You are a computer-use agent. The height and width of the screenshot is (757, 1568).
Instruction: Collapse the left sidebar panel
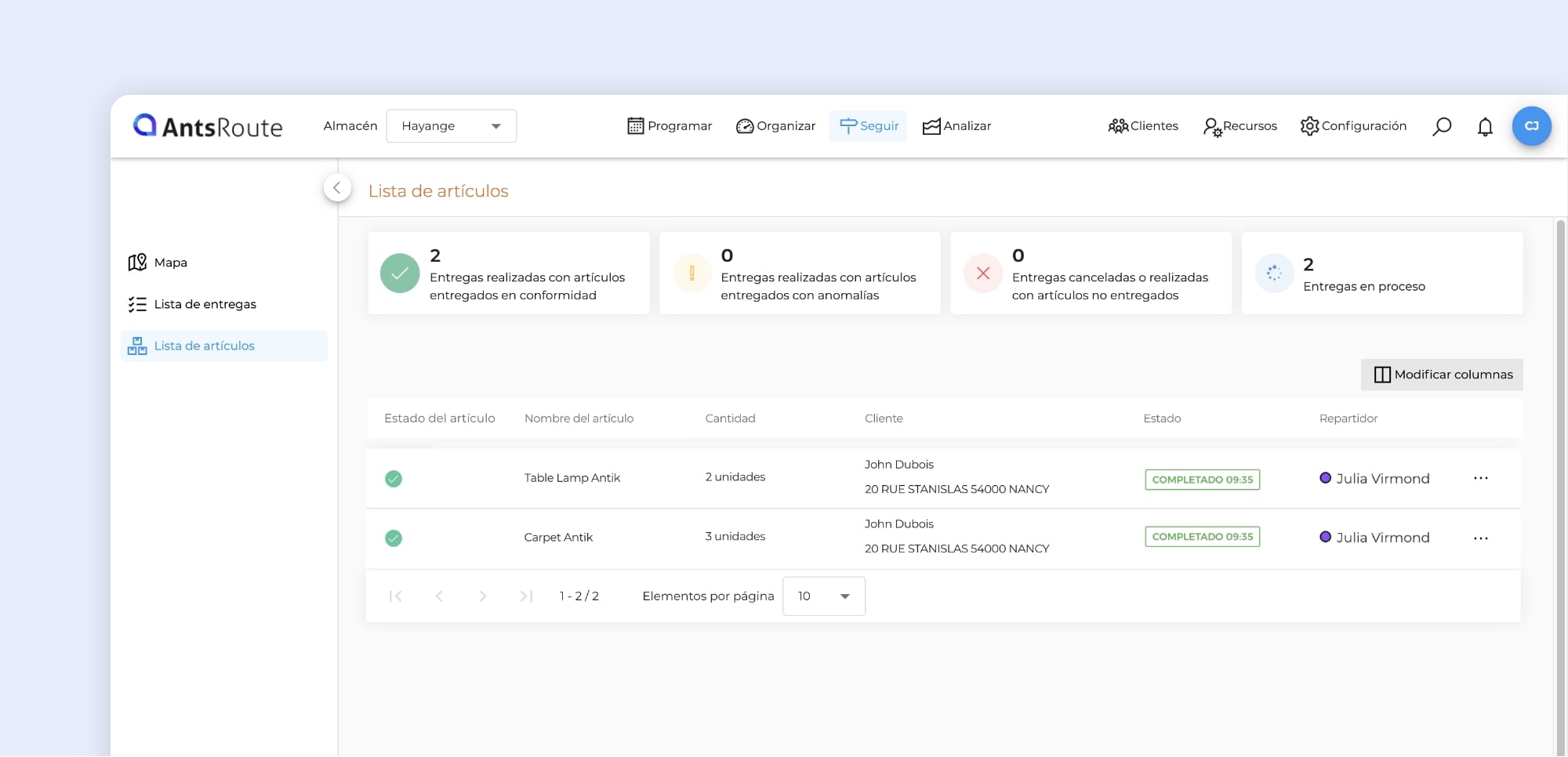(337, 188)
